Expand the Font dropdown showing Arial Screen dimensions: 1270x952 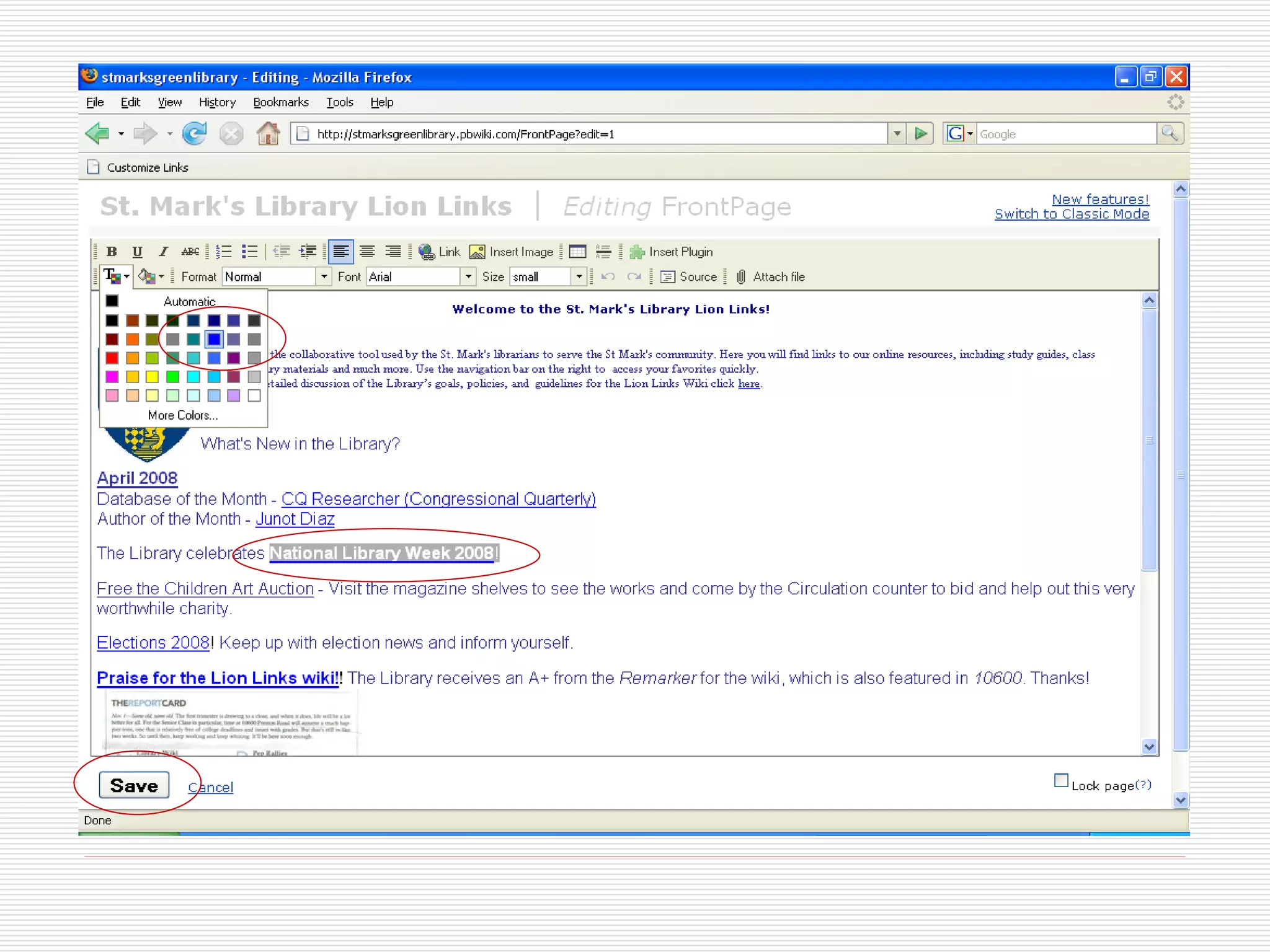click(468, 277)
